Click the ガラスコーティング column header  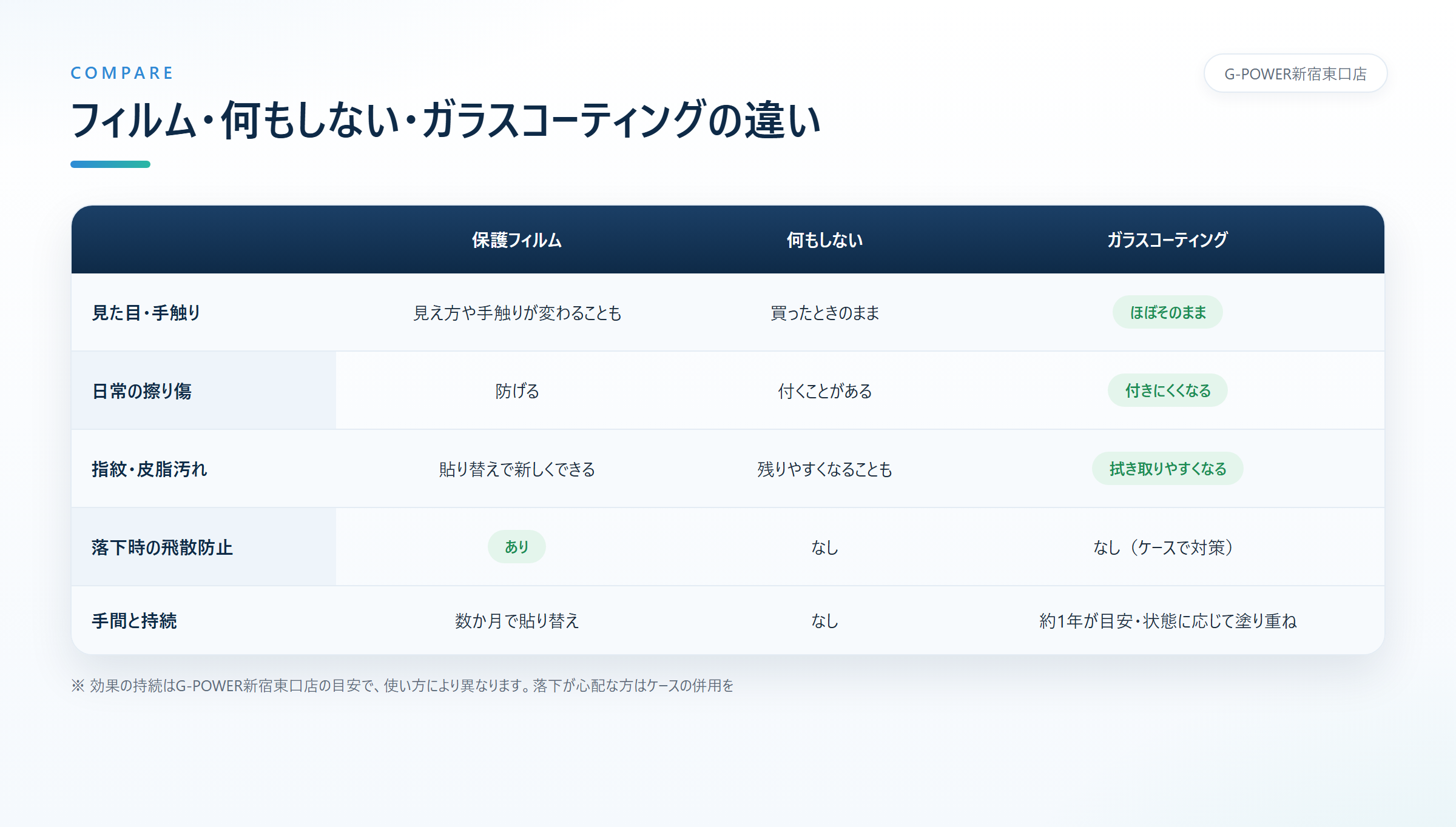coord(1167,240)
